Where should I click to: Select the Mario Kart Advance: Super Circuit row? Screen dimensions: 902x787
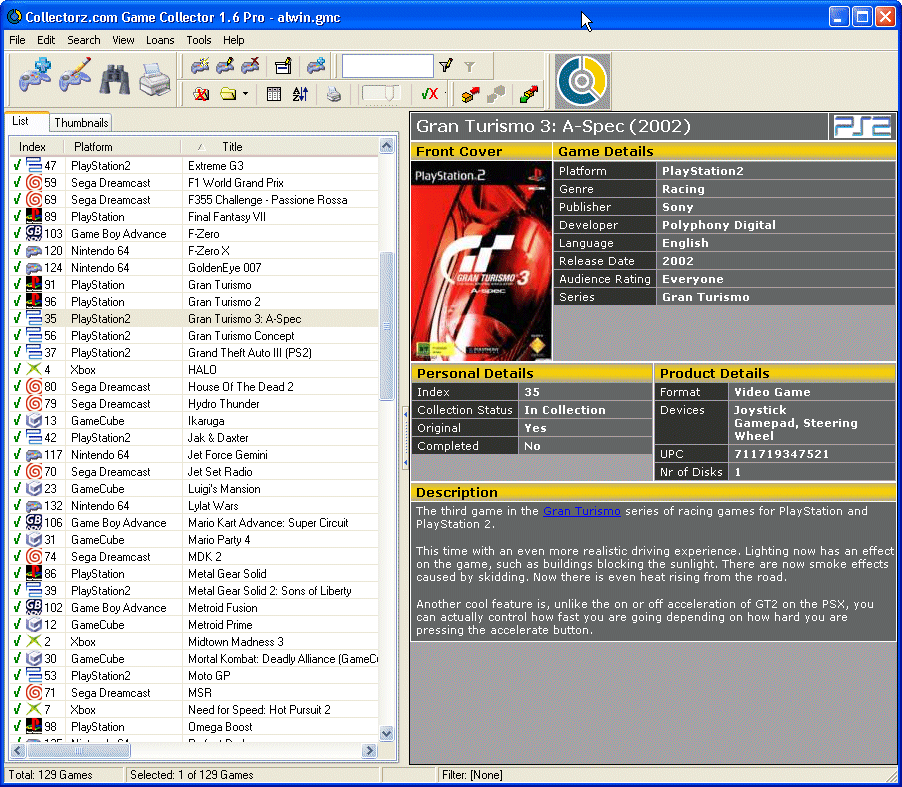[x=194, y=523]
